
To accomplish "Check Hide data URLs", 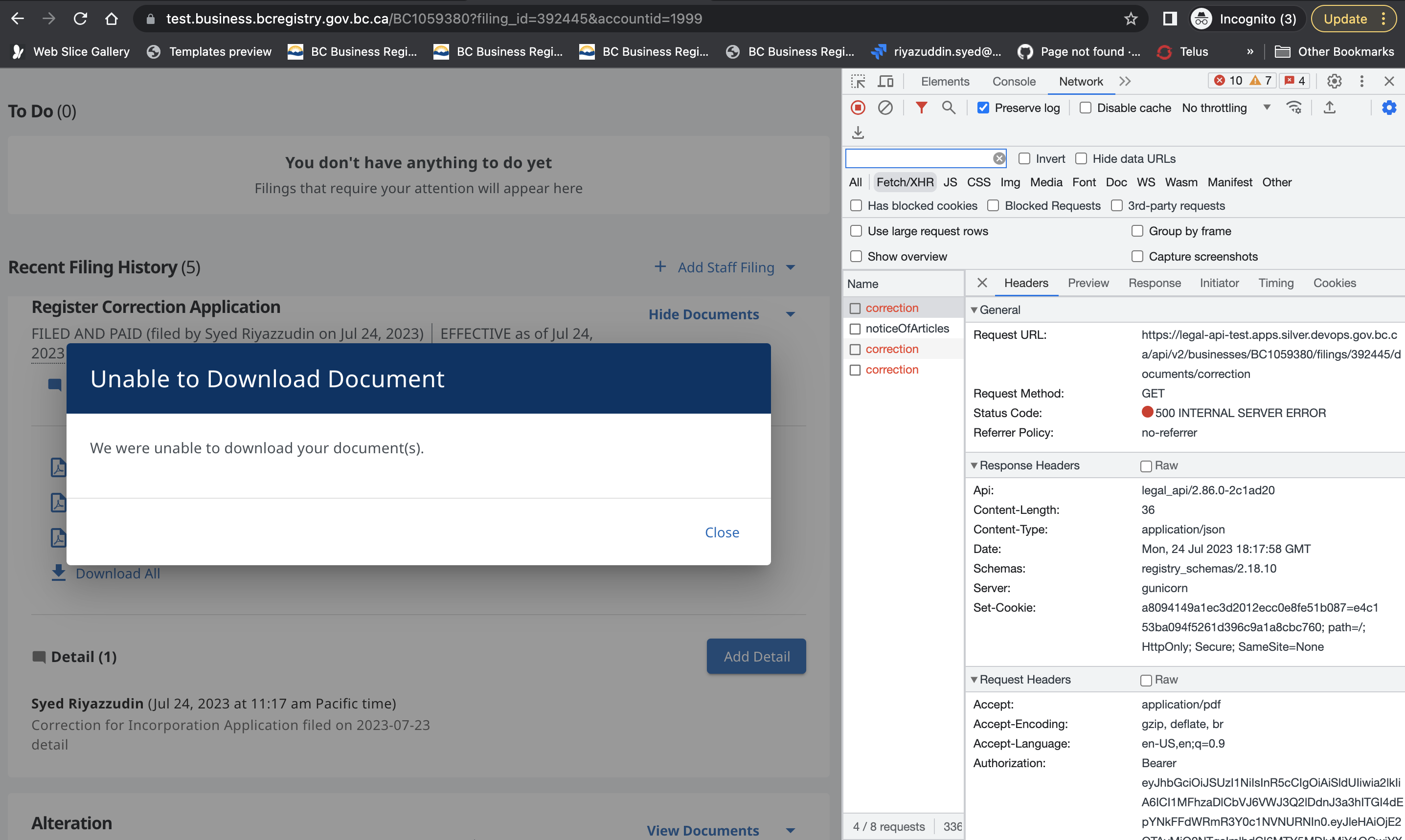I will point(1081,158).
